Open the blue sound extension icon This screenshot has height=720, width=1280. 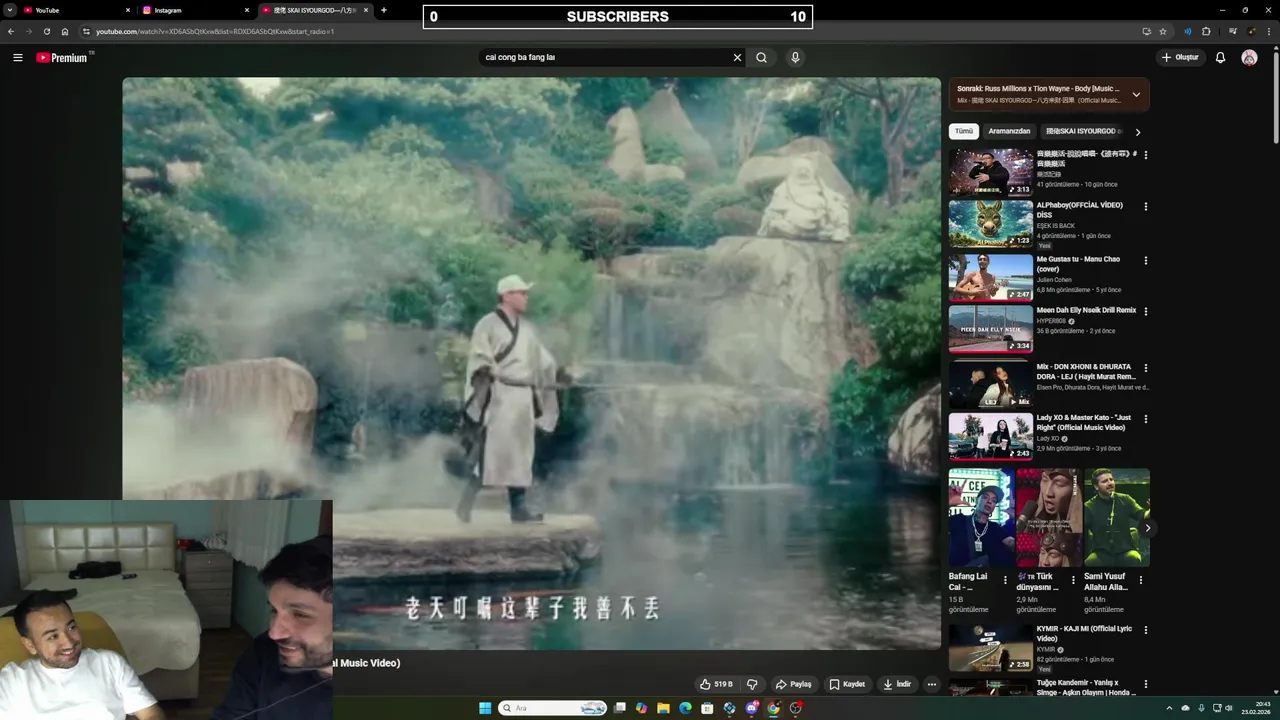coord(1188,31)
